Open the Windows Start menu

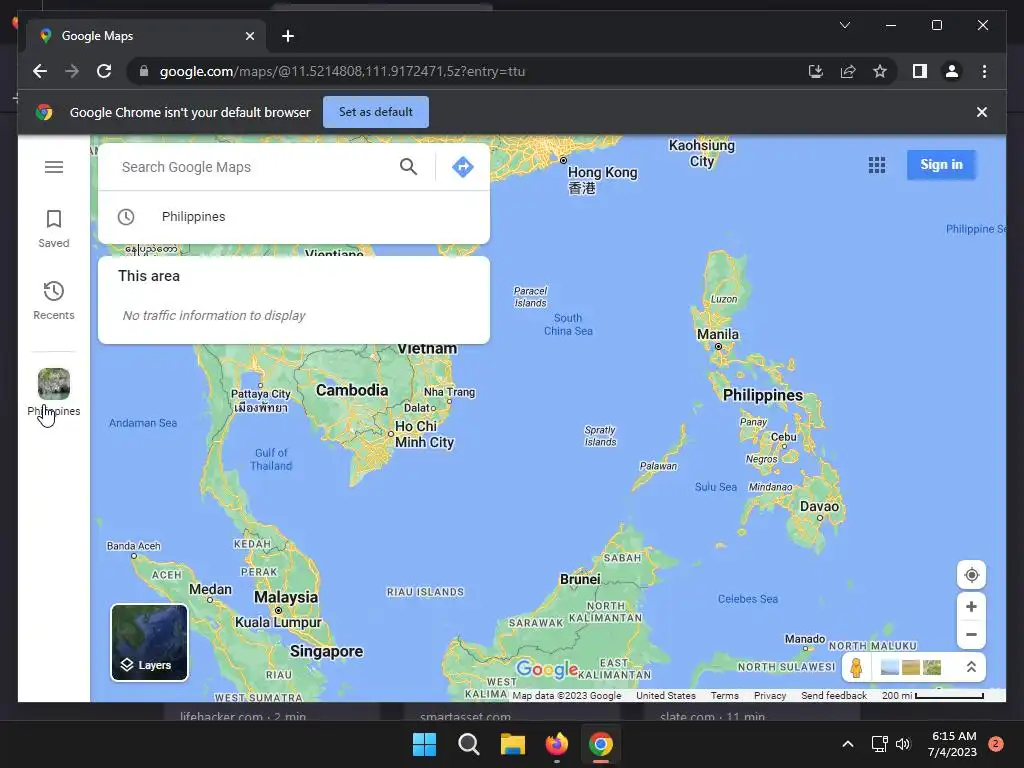pos(424,744)
